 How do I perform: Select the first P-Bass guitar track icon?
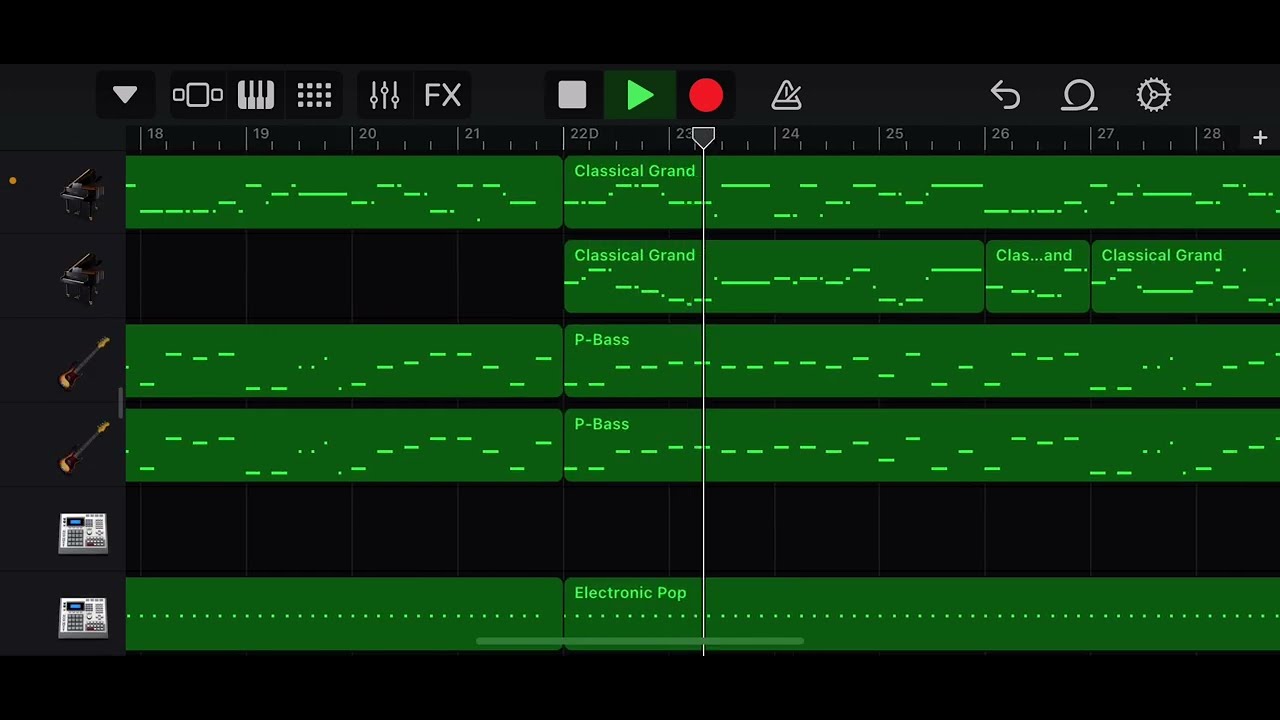coord(83,362)
